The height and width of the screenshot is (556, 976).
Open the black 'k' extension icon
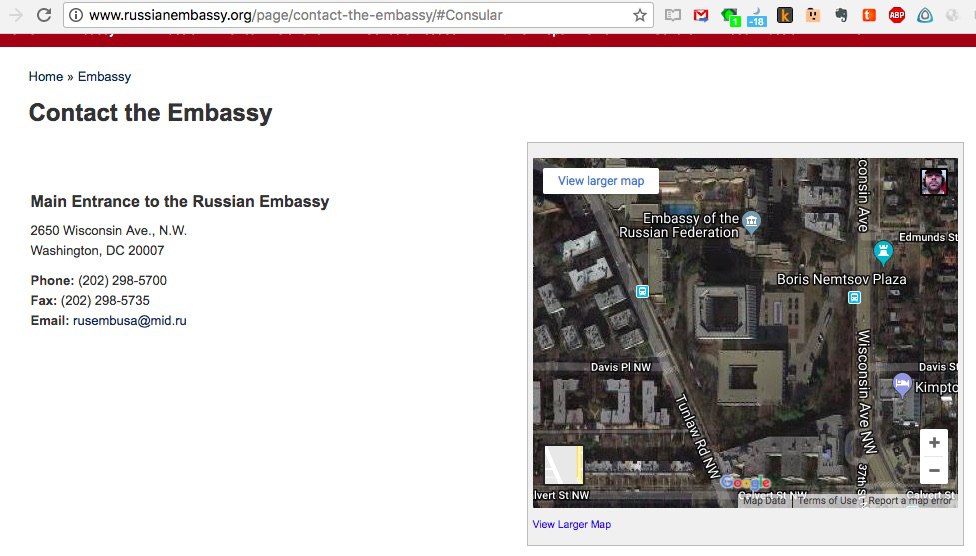tap(785, 15)
